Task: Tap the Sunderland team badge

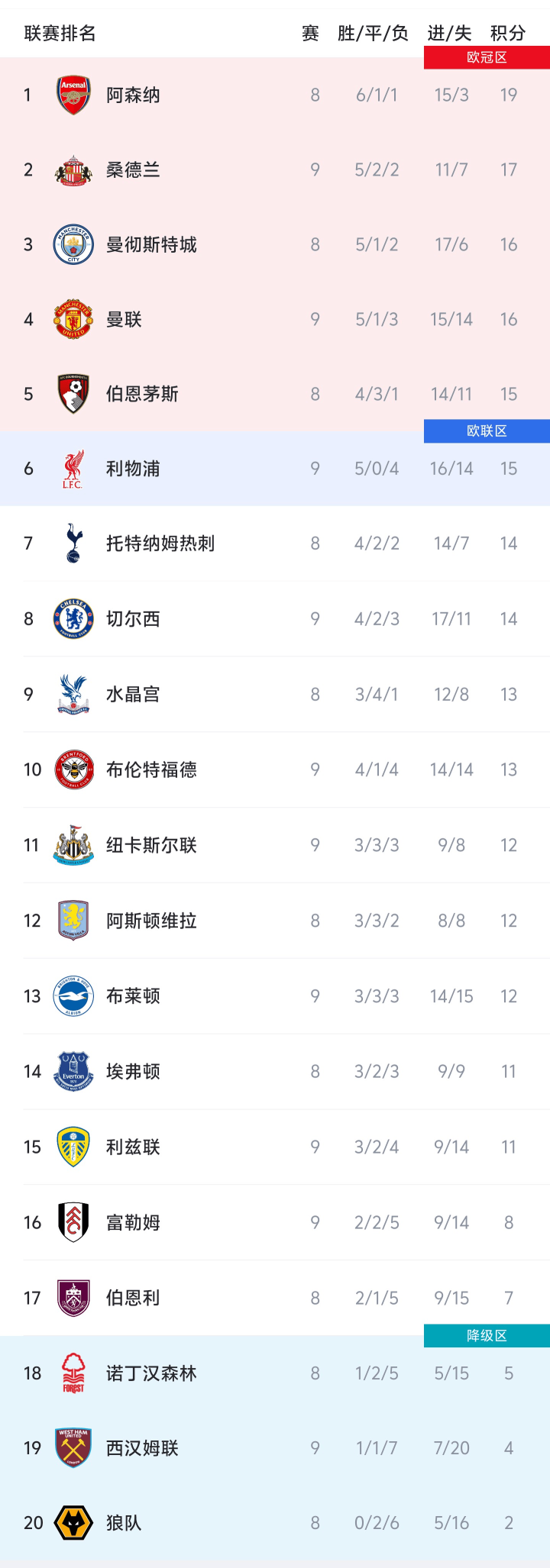Action: [73, 170]
